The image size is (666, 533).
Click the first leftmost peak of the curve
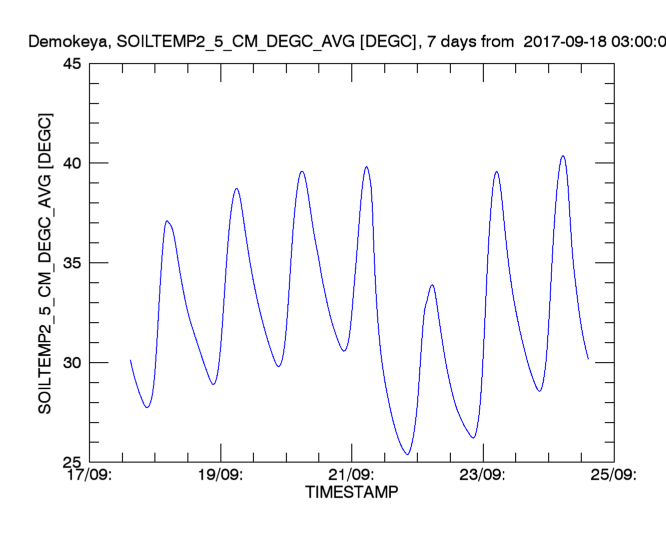tap(167, 221)
